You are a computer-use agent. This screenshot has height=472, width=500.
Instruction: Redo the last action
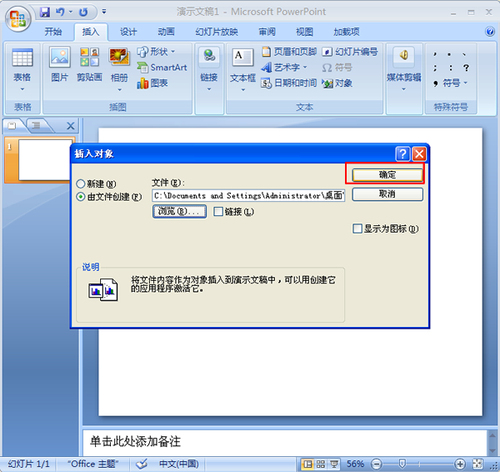point(83,12)
